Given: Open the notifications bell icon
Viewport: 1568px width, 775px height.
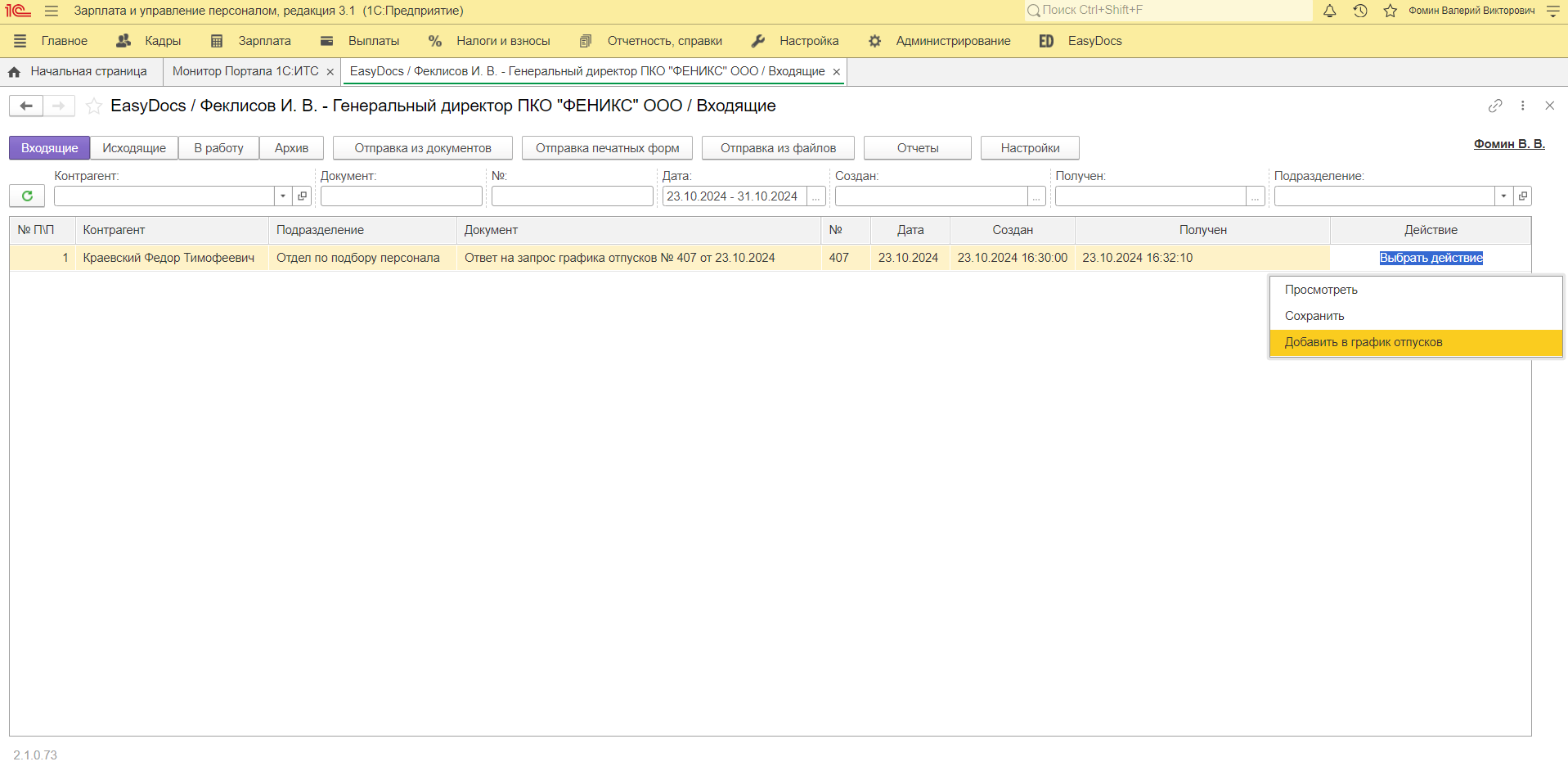Looking at the screenshot, I should pyautogui.click(x=1330, y=11).
